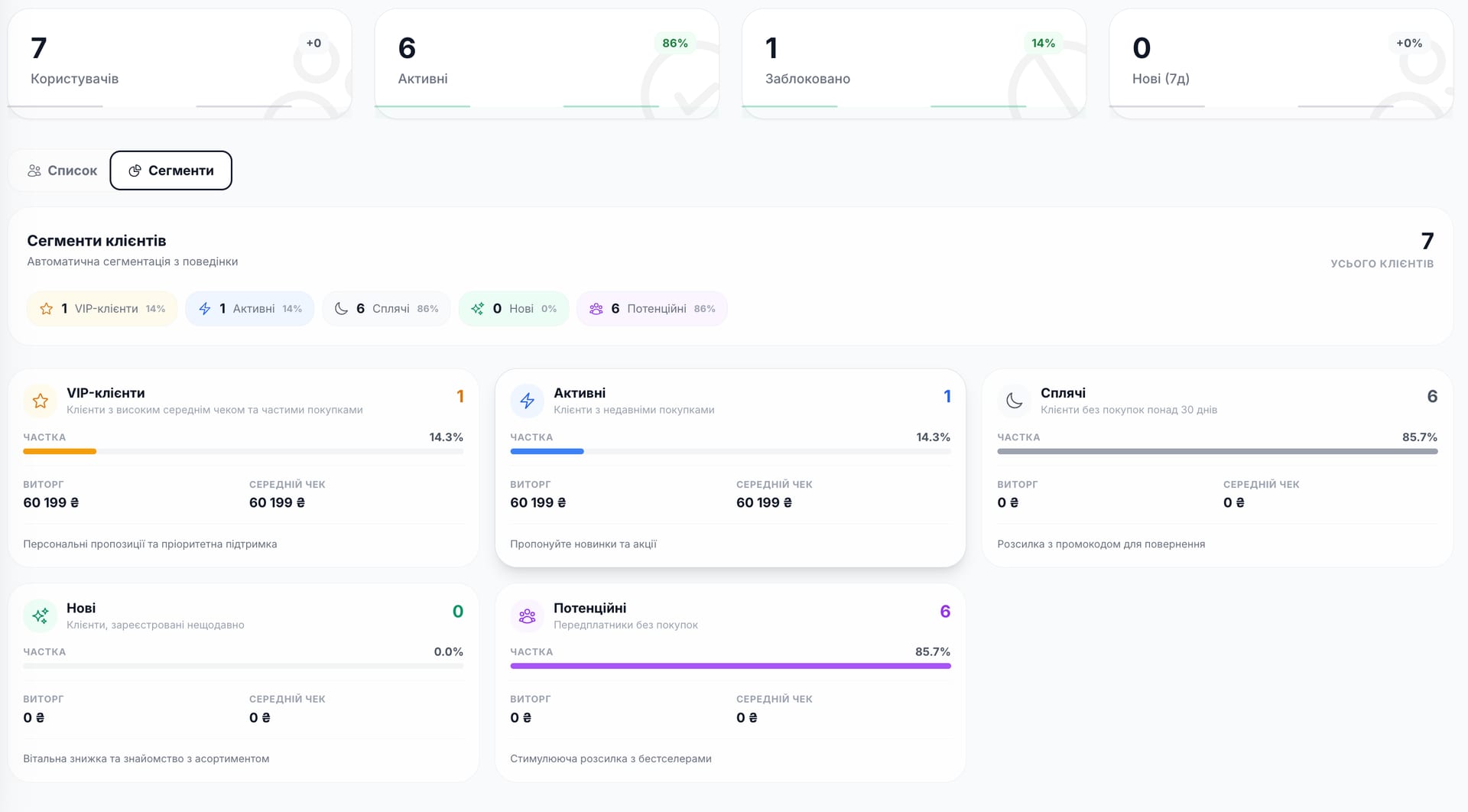Click the purple Потенційні share progress bar
Image resolution: width=1468 pixels, height=812 pixels.
(x=730, y=666)
